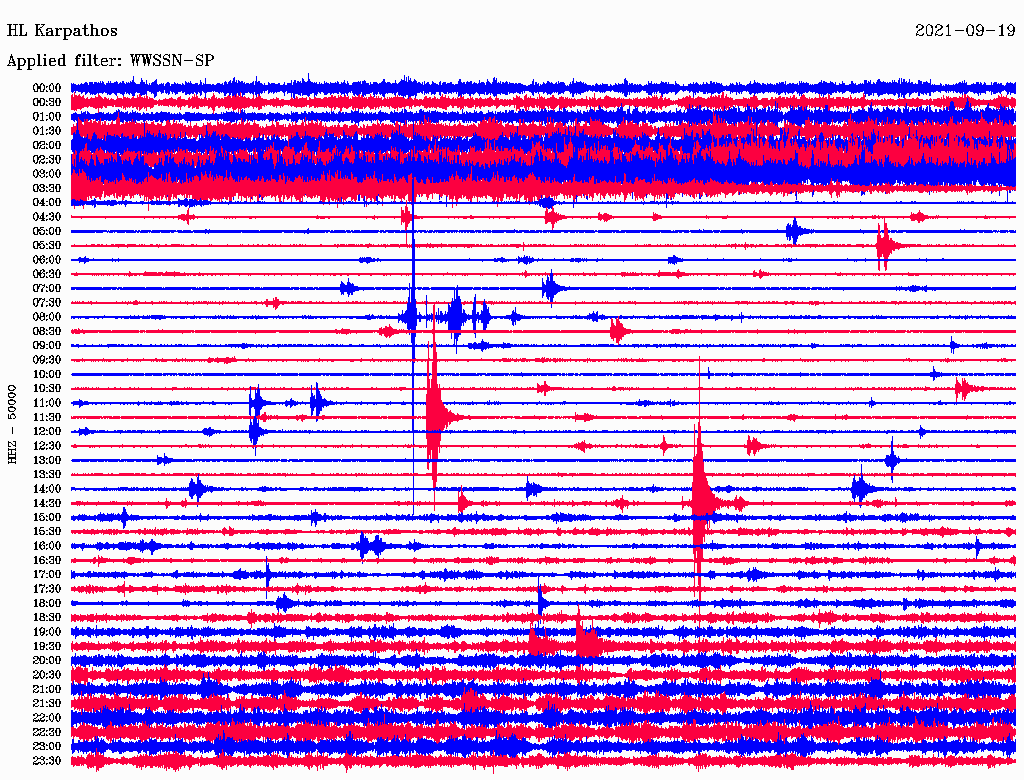Click the HL Karpathos station title

[62, 31]
